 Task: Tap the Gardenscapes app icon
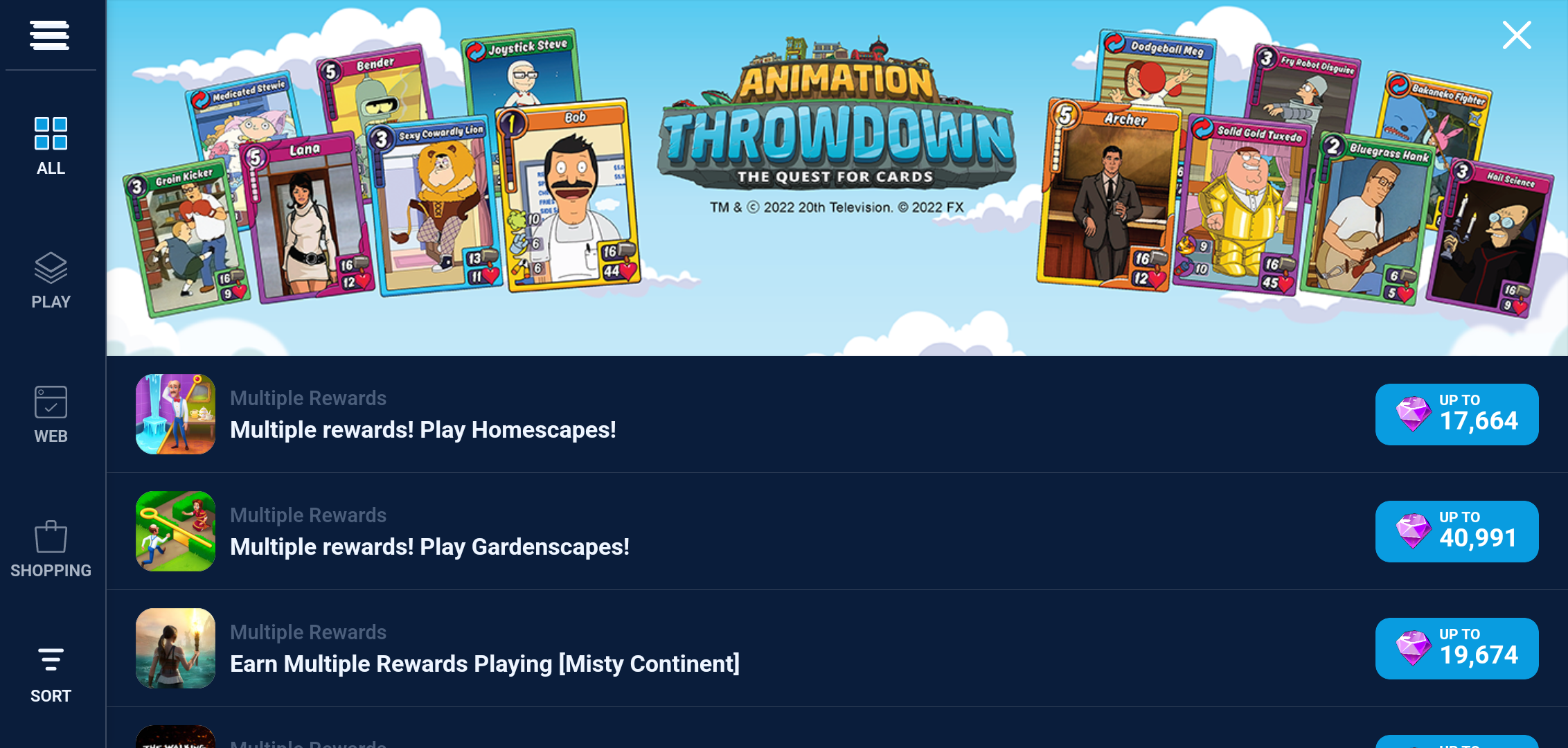tap(175, 531)
